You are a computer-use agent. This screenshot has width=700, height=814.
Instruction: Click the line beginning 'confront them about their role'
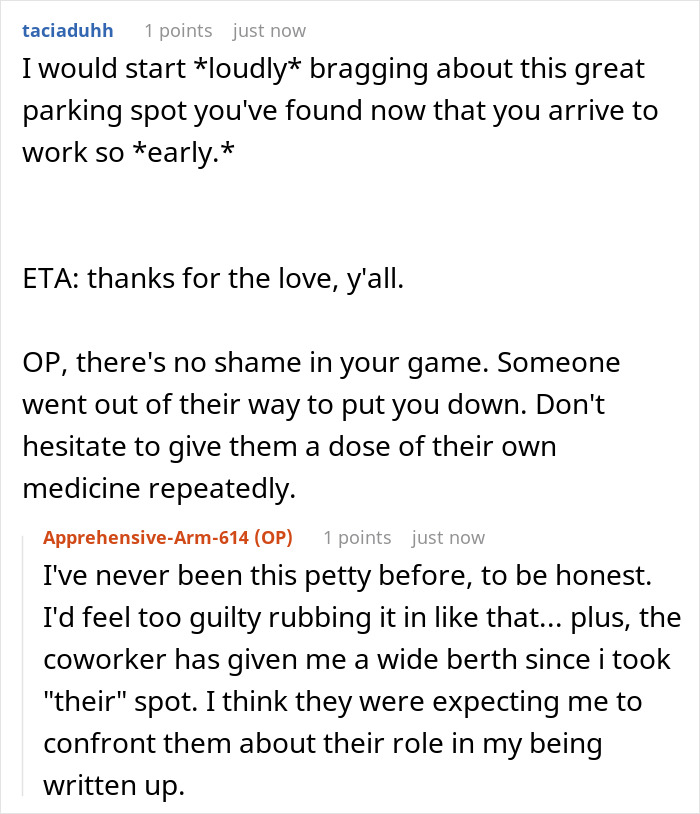(x=323, y=744)
